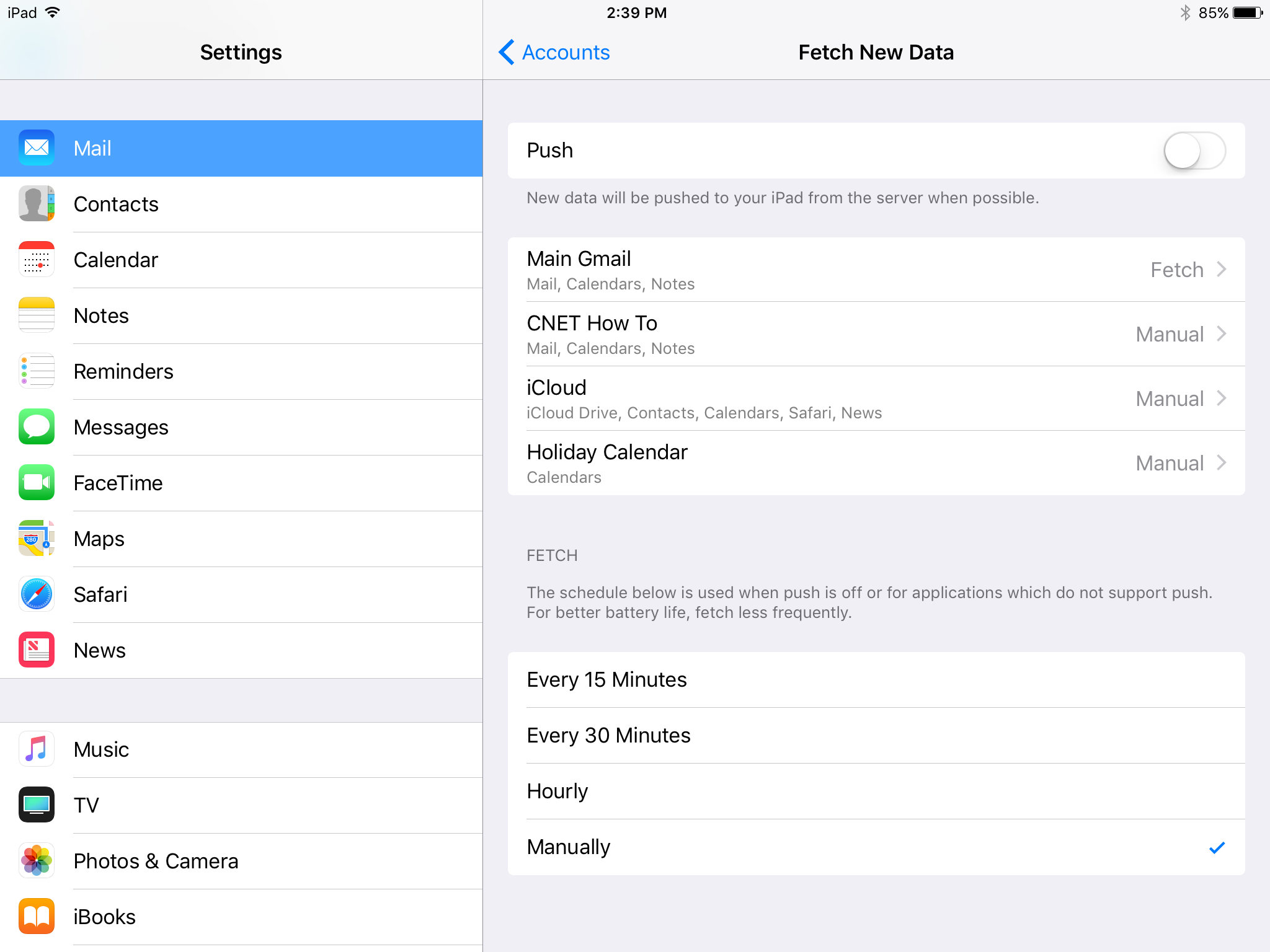Select the Maps app icon
This screenshot has width=1270, height=952.
[x=37, y=539]
